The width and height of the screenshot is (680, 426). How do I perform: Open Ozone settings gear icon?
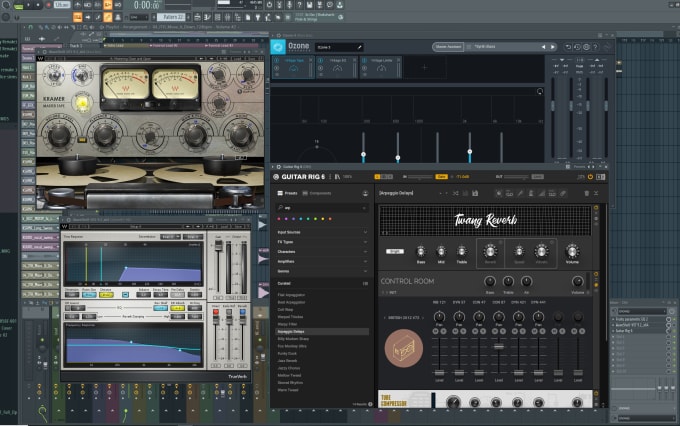586,47
